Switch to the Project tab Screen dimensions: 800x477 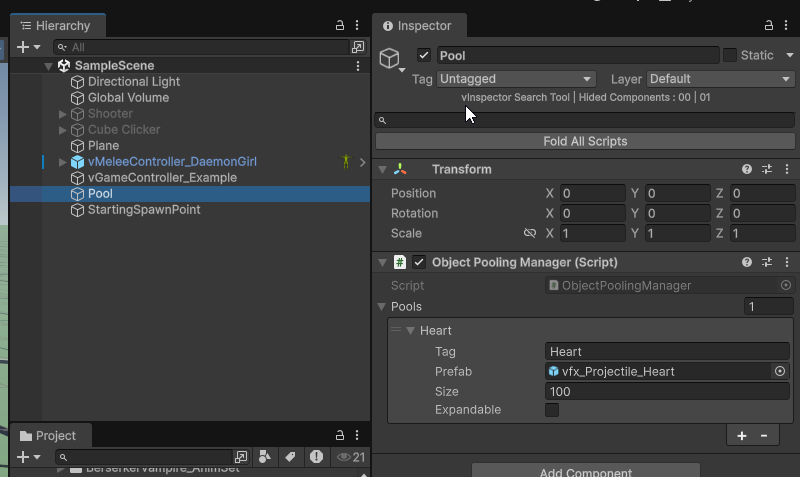point(51,436)
